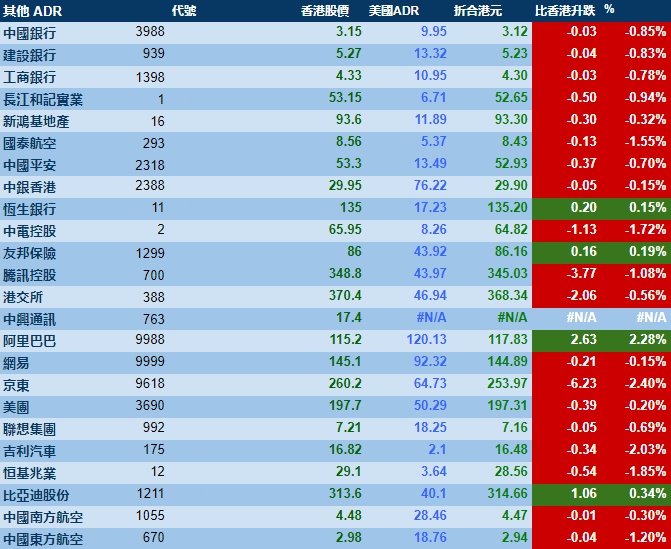Select the 京東 stock name

pos(16,386)
